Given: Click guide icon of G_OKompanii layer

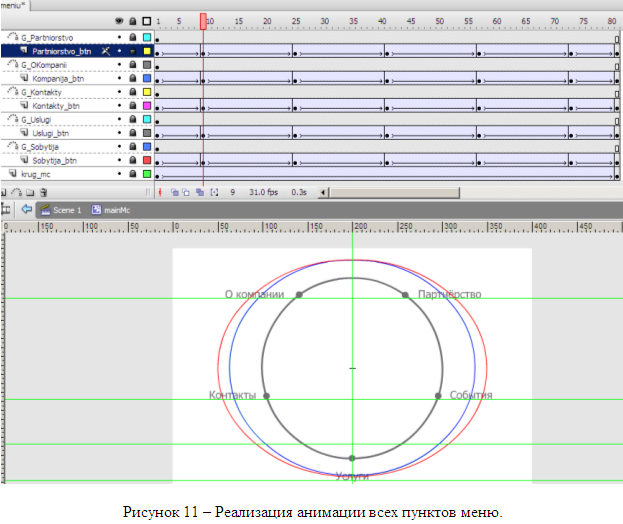Looking at the screenshot, I should coord(13,64).
